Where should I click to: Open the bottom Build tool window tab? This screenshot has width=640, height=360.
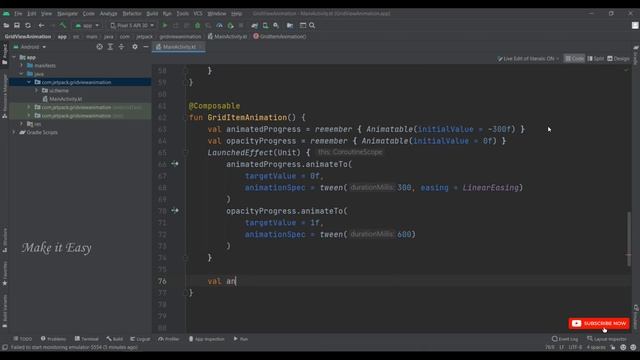tap(115, 339)
